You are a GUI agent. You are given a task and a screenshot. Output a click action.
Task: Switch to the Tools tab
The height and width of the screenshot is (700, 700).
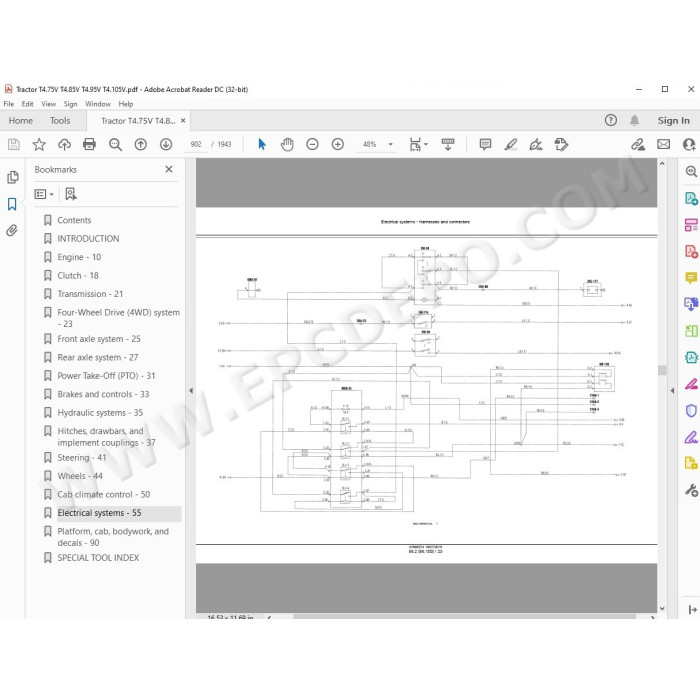[x=60, y=121]
